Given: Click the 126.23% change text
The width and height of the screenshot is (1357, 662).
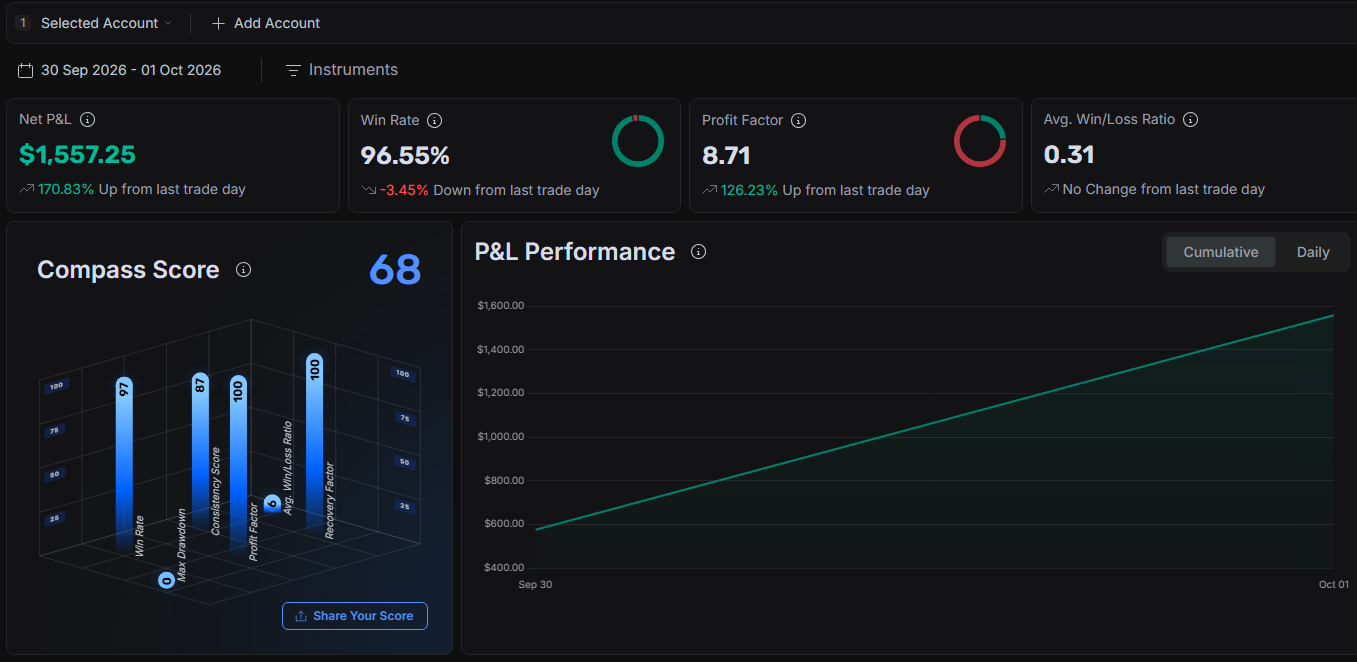Looking at the screenshot, I should click(x=750, y=190).
